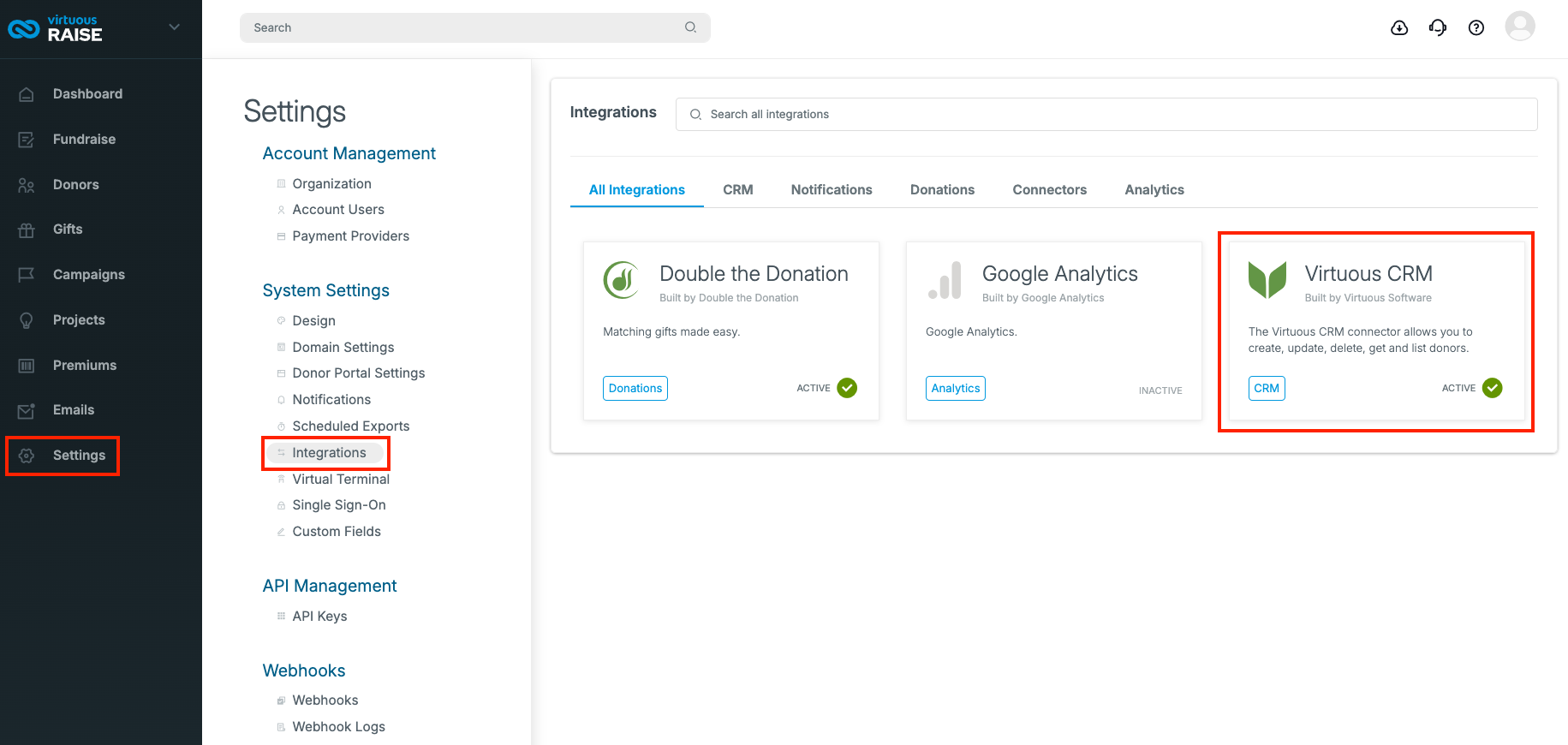Image resolution: width=1568 pixels, height=745 pixels.
Task: Open Settings in the sidebar
Action: [79, 456]
